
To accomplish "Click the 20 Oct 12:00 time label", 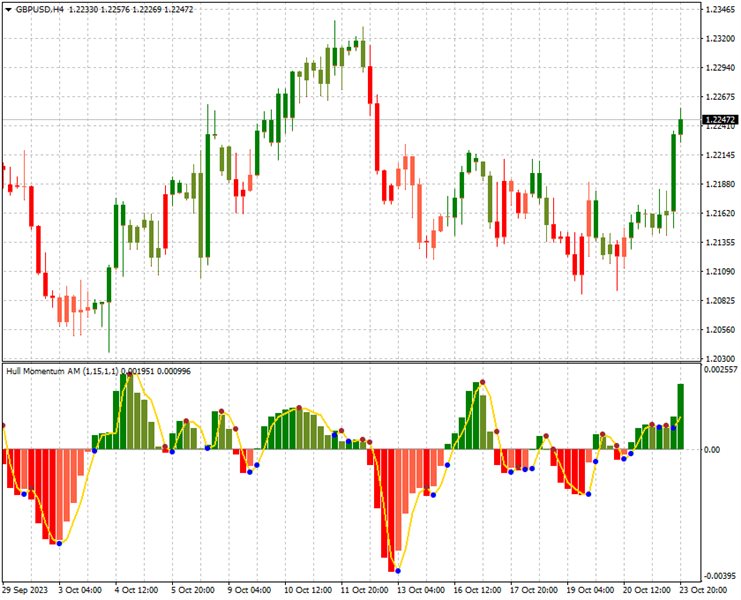I will click(647, 590).
